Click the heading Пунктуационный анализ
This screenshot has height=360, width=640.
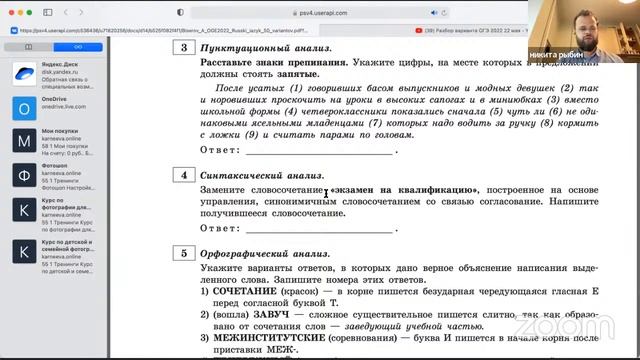click(266, 48)
